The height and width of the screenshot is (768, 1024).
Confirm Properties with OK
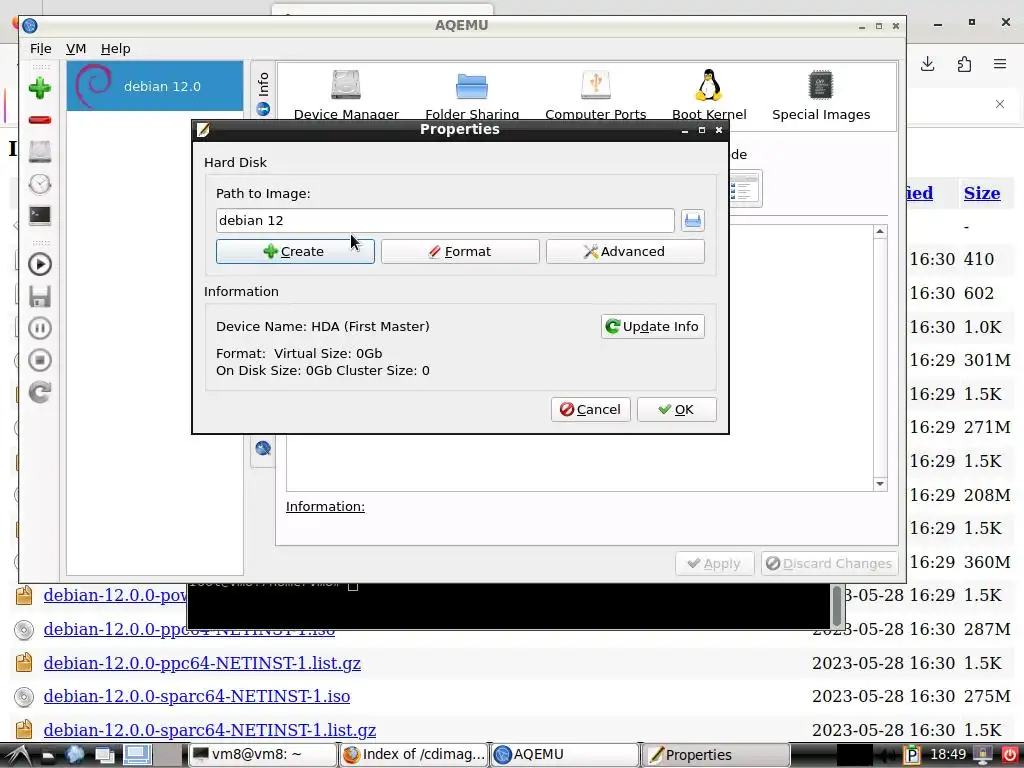(677, 409)
